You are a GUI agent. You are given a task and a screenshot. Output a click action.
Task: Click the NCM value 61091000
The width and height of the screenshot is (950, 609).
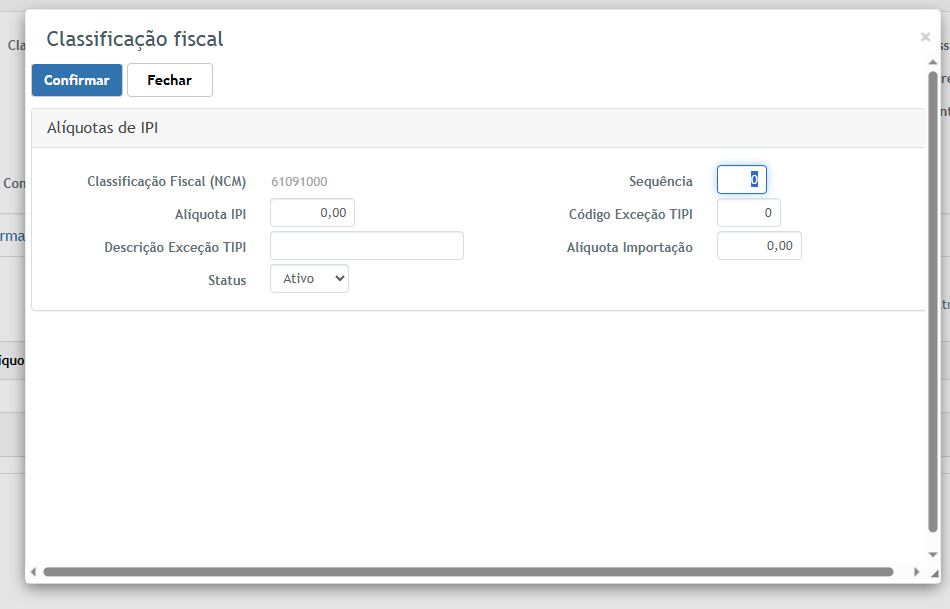click(299, 182)
